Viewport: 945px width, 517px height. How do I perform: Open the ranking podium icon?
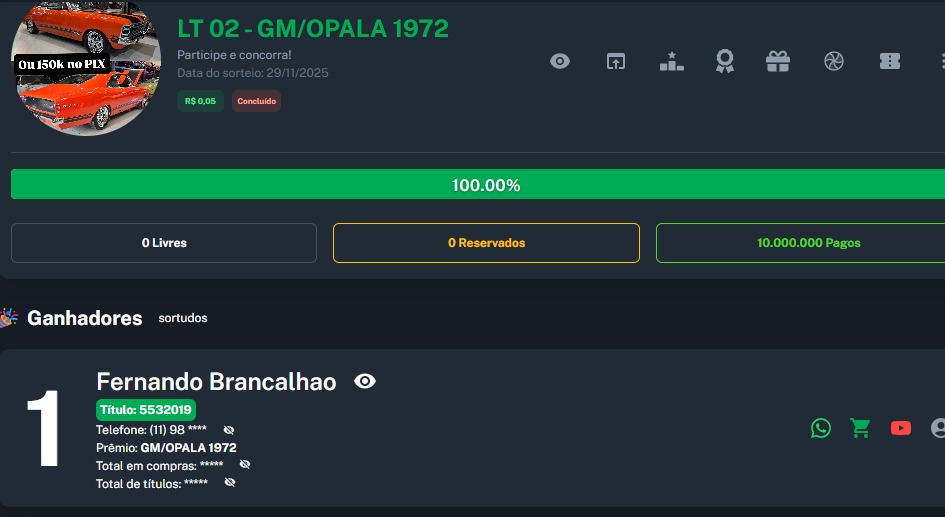click(671, 61)
